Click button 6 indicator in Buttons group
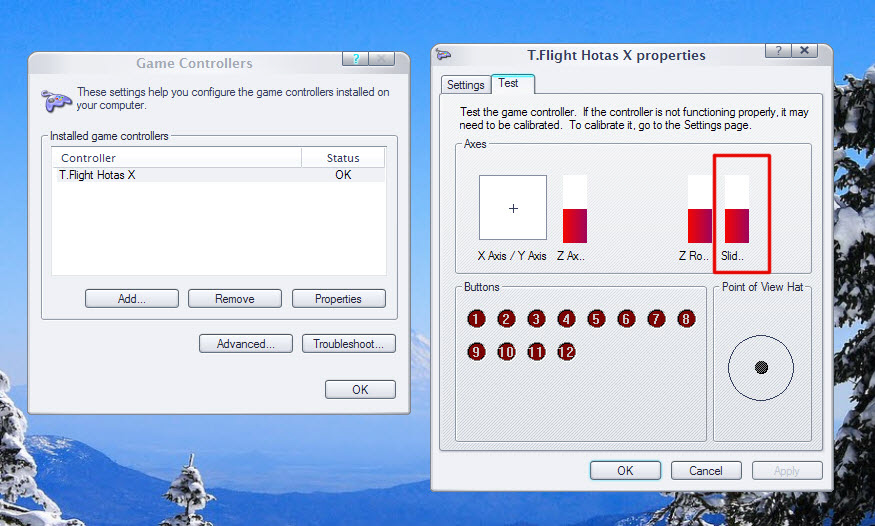875x526 pixels. [626, 319]
